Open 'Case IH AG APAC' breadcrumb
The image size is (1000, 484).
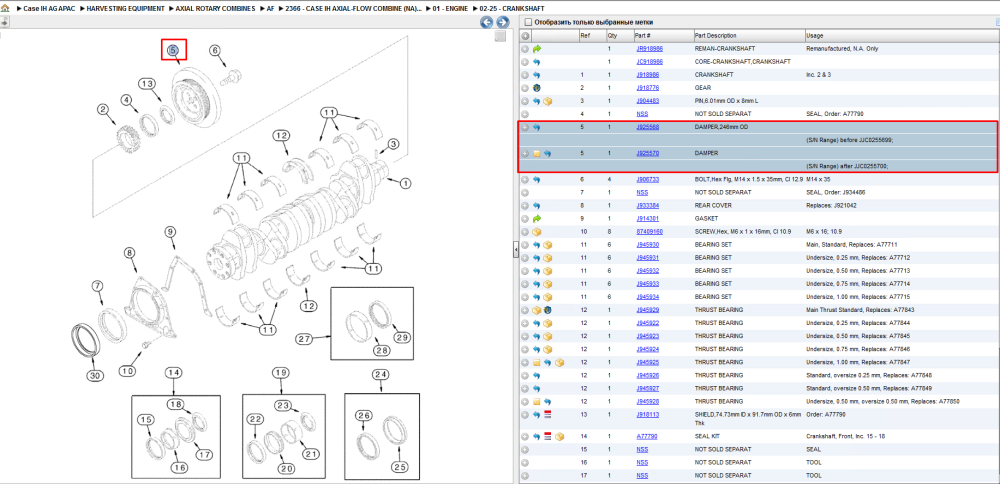(x=50, y=9)
